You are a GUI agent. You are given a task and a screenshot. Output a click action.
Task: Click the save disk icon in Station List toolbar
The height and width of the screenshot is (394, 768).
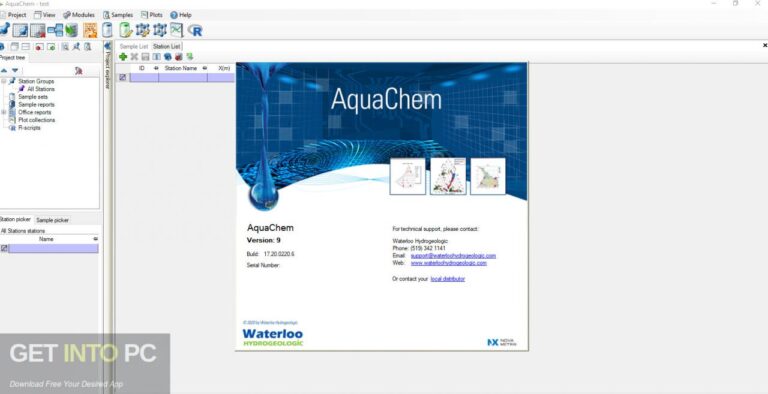[145, 57]
